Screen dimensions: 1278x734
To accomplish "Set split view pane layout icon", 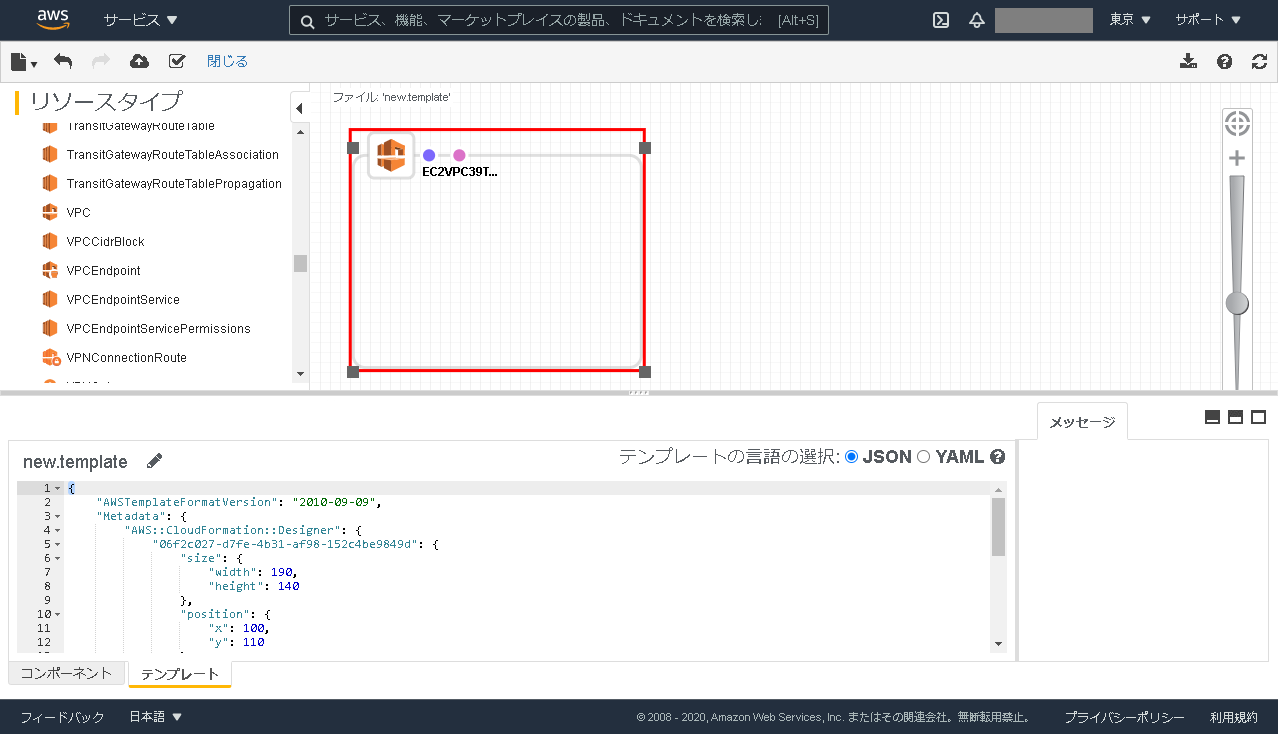I will tap(1235, 417).
